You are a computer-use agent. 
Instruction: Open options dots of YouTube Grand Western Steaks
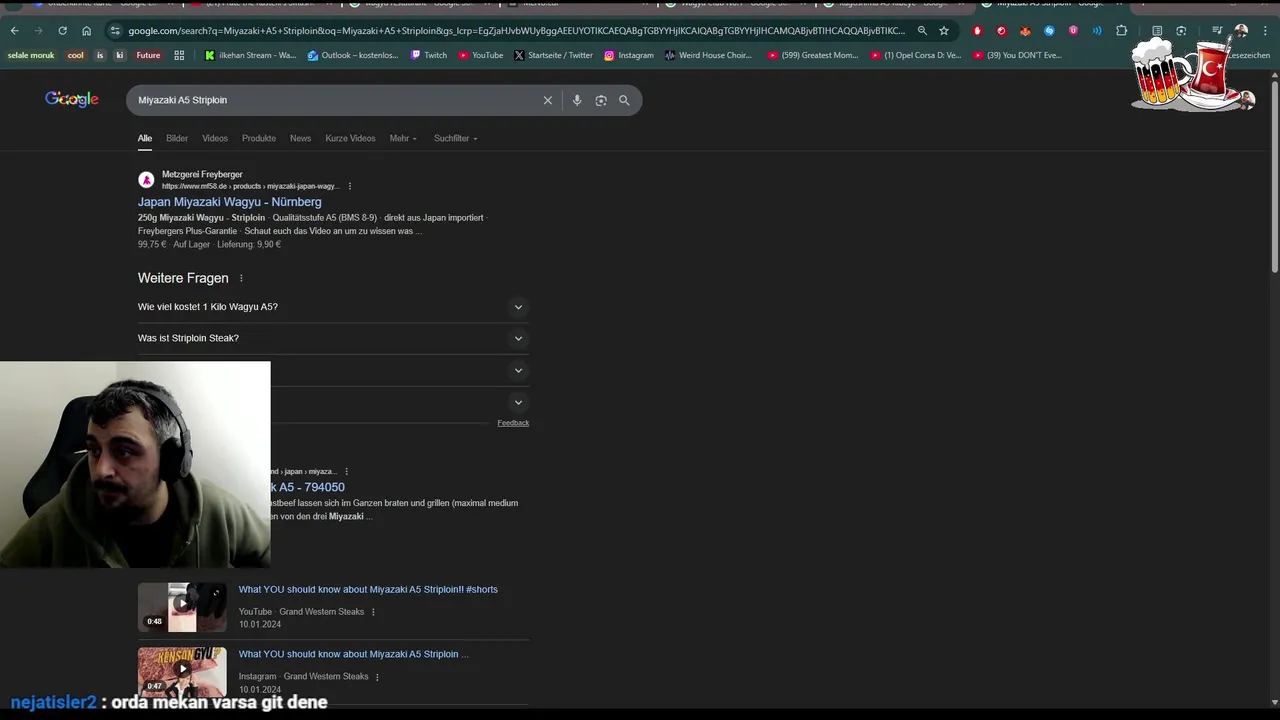373,612
